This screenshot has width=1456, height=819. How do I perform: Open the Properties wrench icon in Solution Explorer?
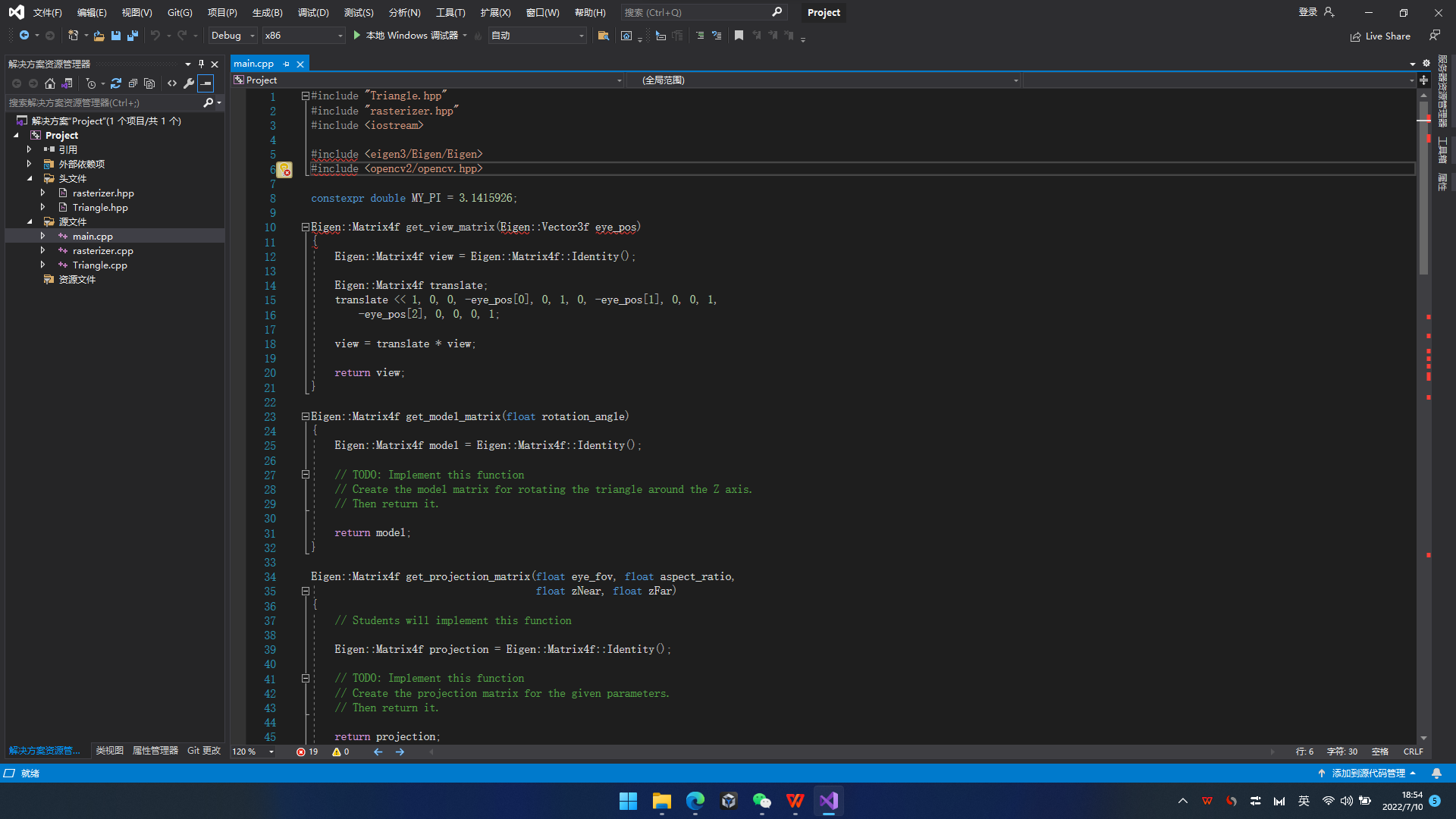189,83
